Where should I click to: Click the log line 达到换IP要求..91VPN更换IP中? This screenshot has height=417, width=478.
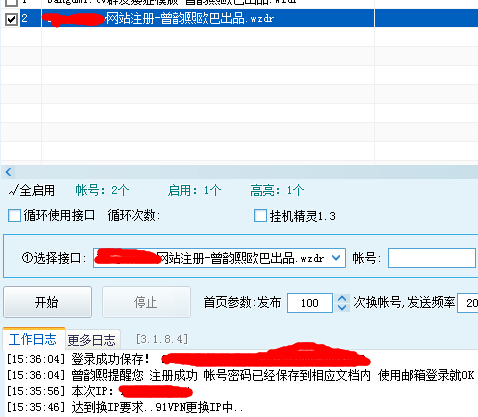[x=125, y=407]
